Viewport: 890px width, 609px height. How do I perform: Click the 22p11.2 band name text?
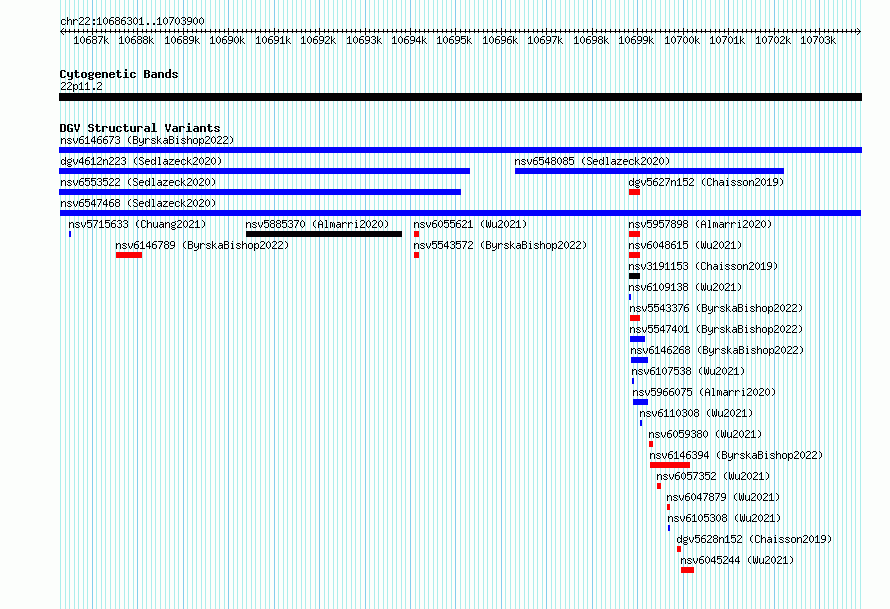point(81,86)
